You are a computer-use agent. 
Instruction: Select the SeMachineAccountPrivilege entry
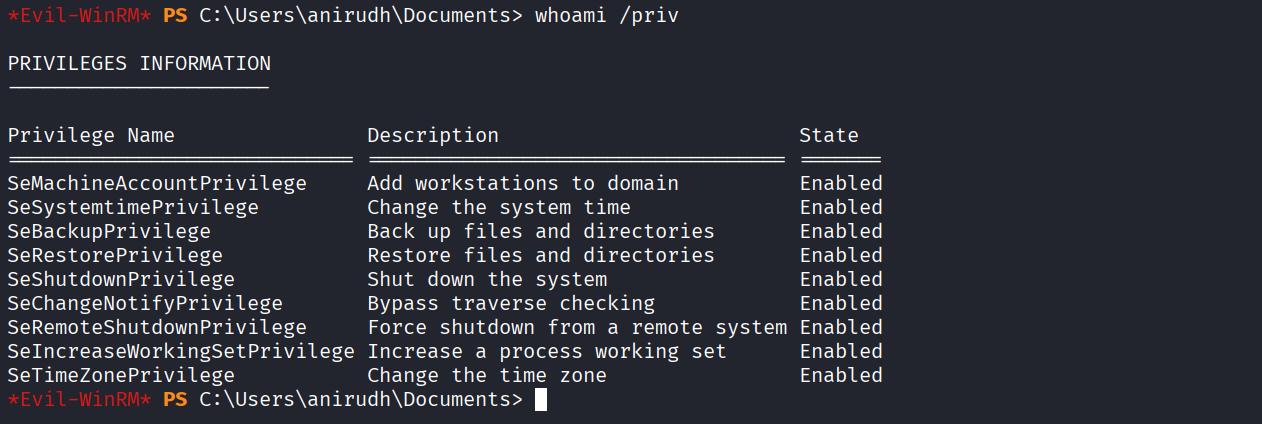157,184
